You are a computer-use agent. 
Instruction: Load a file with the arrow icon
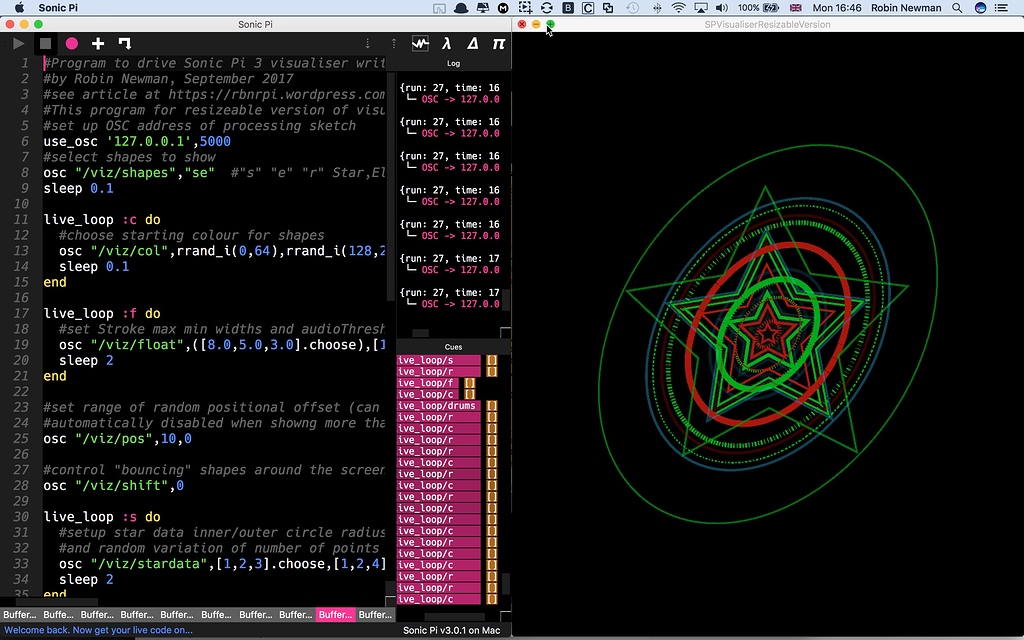pos(125,43)
